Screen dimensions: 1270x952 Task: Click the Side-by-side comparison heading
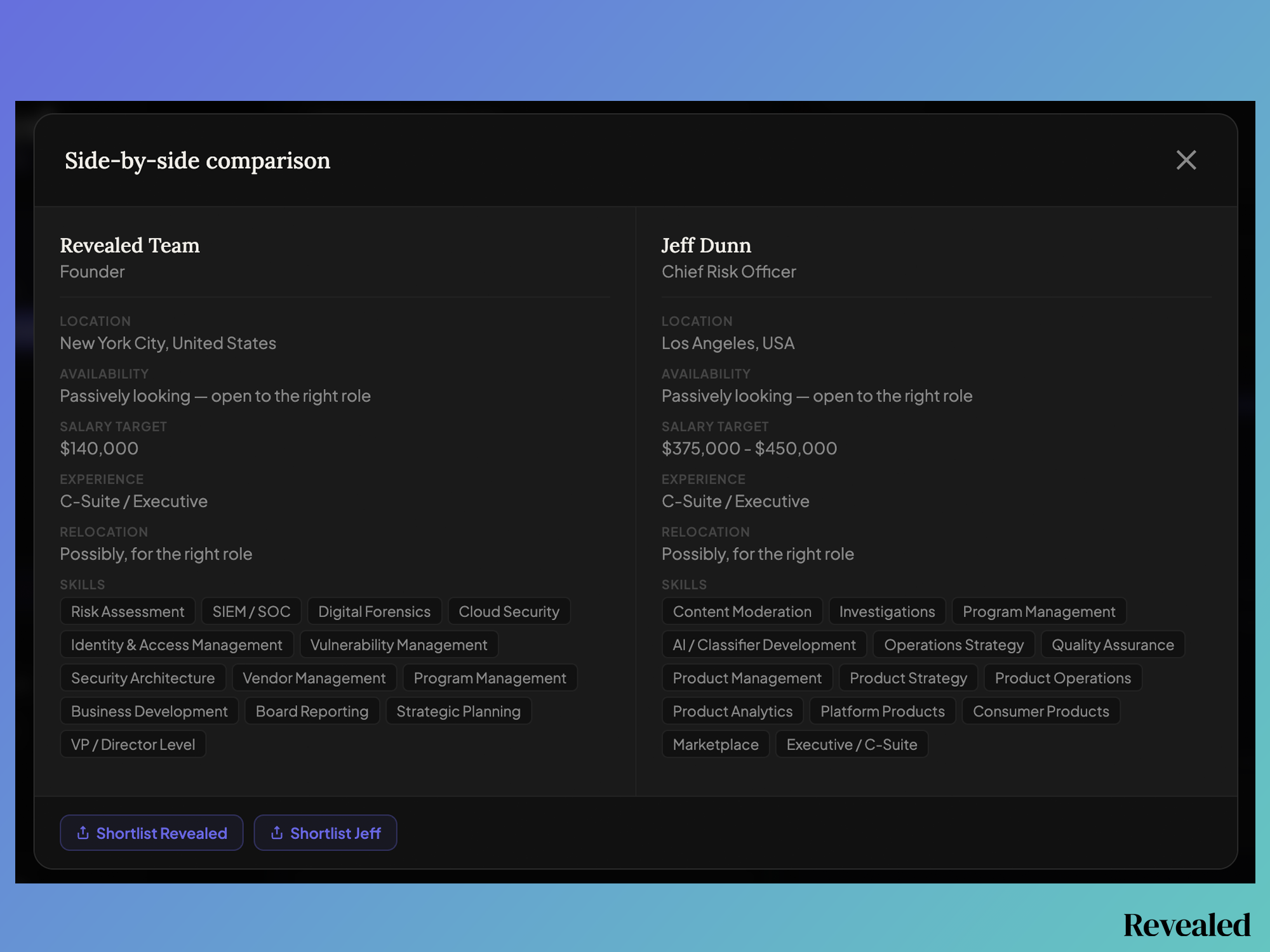(x=197, y=161)
